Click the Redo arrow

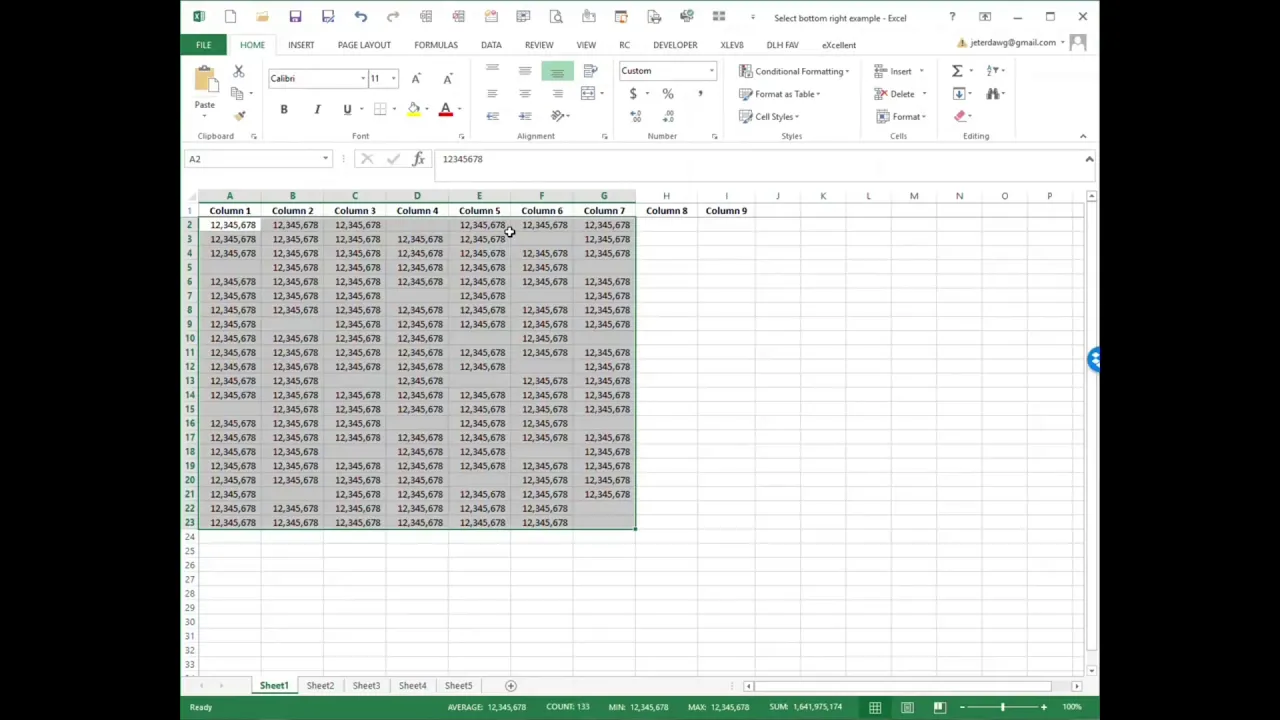(392, 17)
